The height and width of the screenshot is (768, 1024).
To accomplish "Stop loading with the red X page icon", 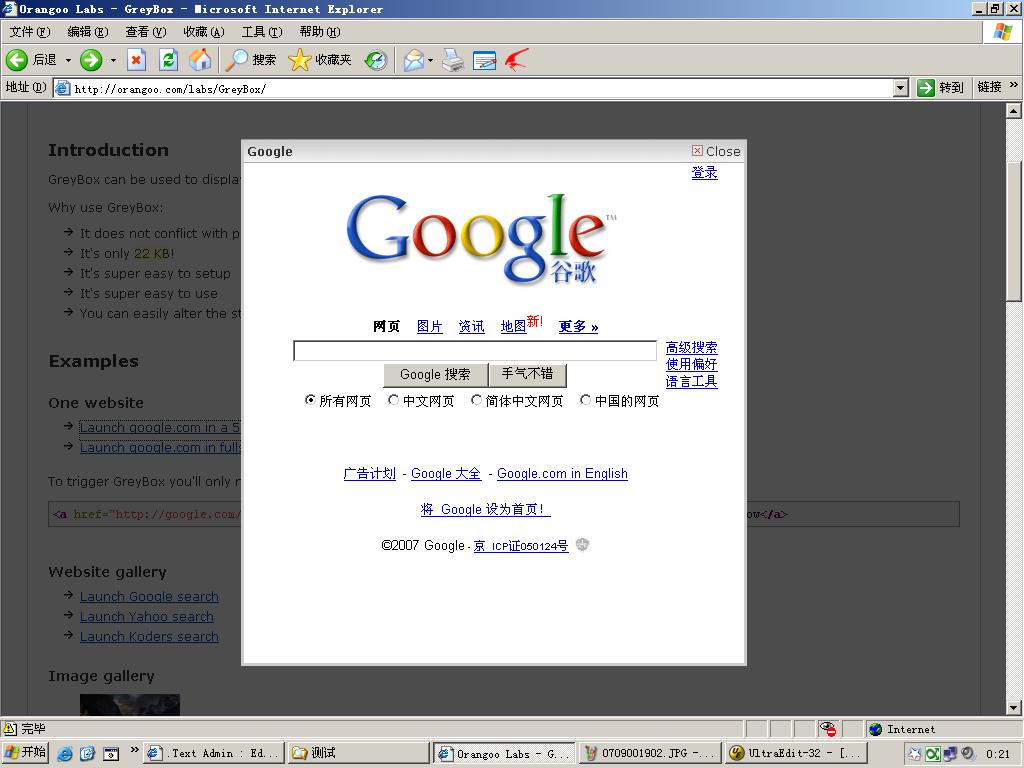I will pyautogui.click(x=136, y=60).
